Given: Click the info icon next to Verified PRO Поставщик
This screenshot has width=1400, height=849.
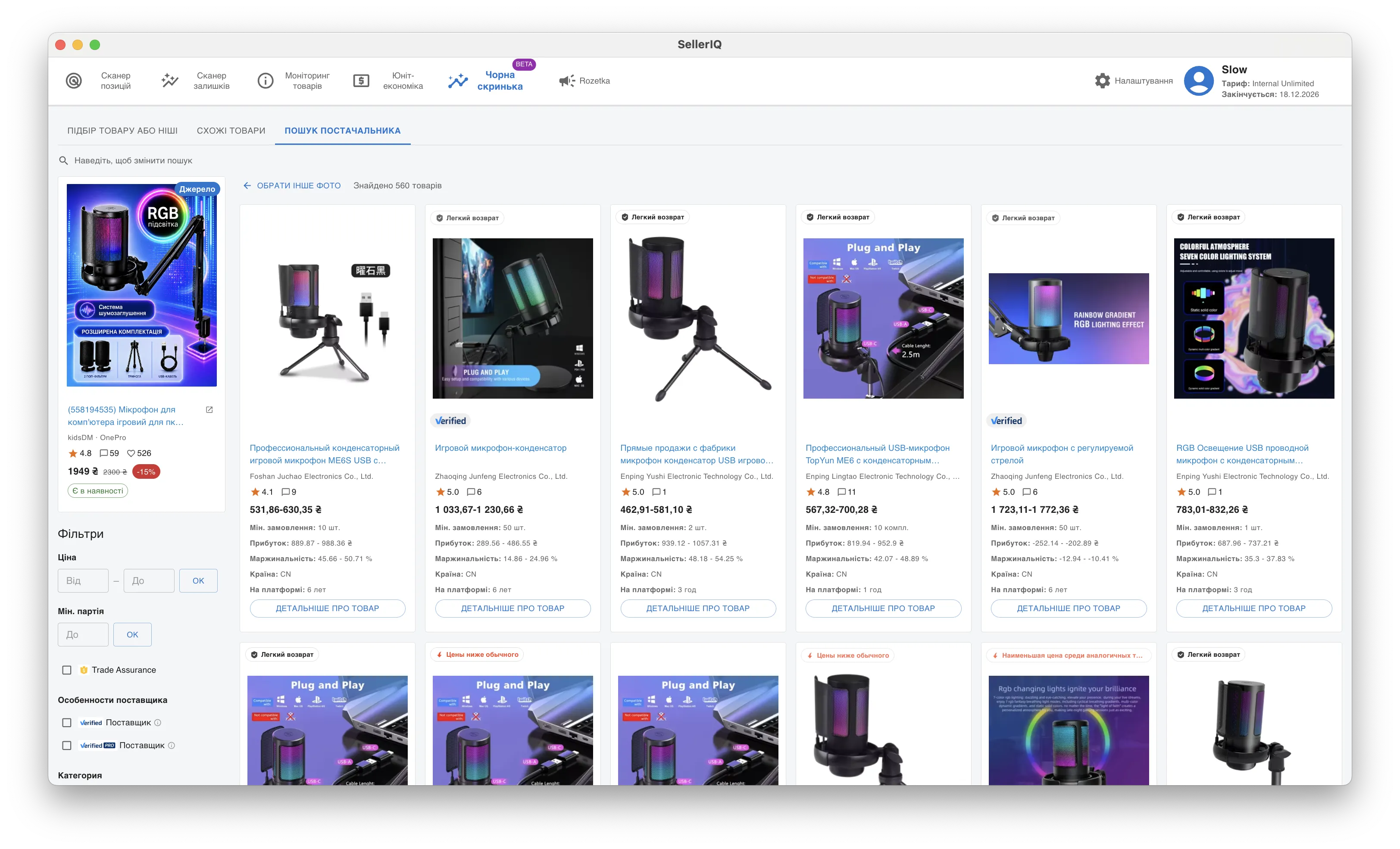Looking at the screenshot, I should click(x=172, y=746).
